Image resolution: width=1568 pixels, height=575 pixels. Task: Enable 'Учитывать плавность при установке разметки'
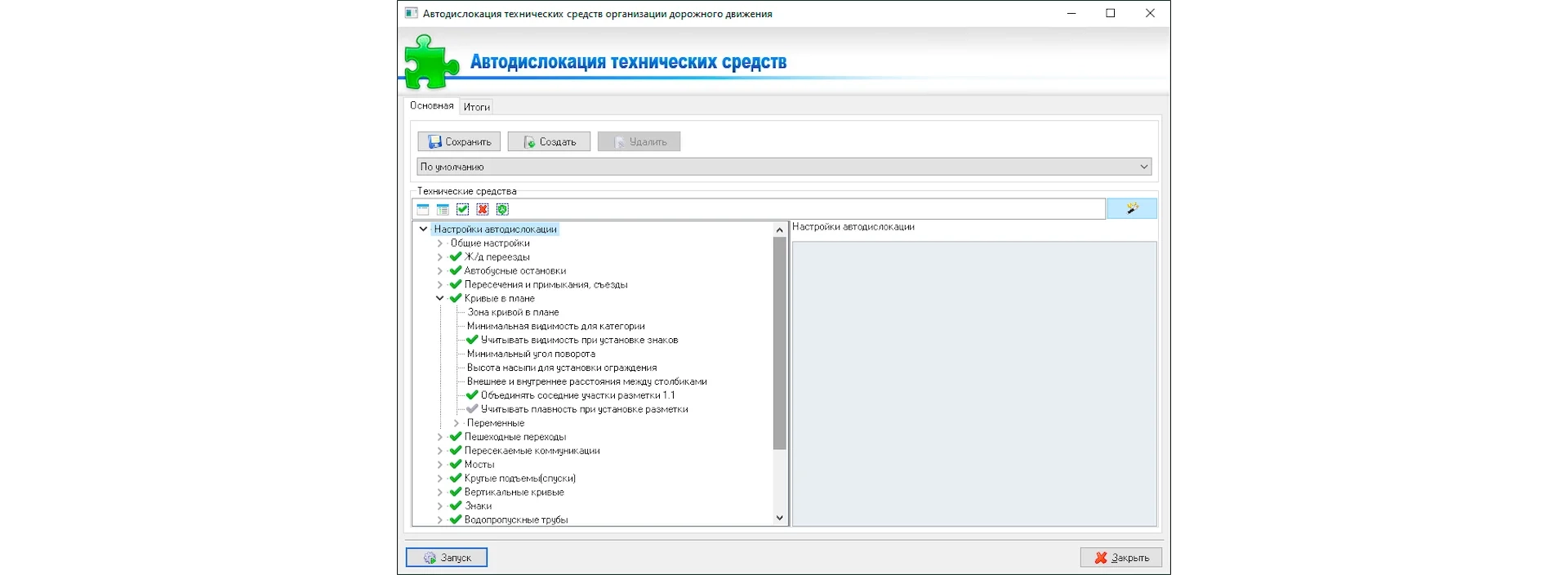coord(472,409)
